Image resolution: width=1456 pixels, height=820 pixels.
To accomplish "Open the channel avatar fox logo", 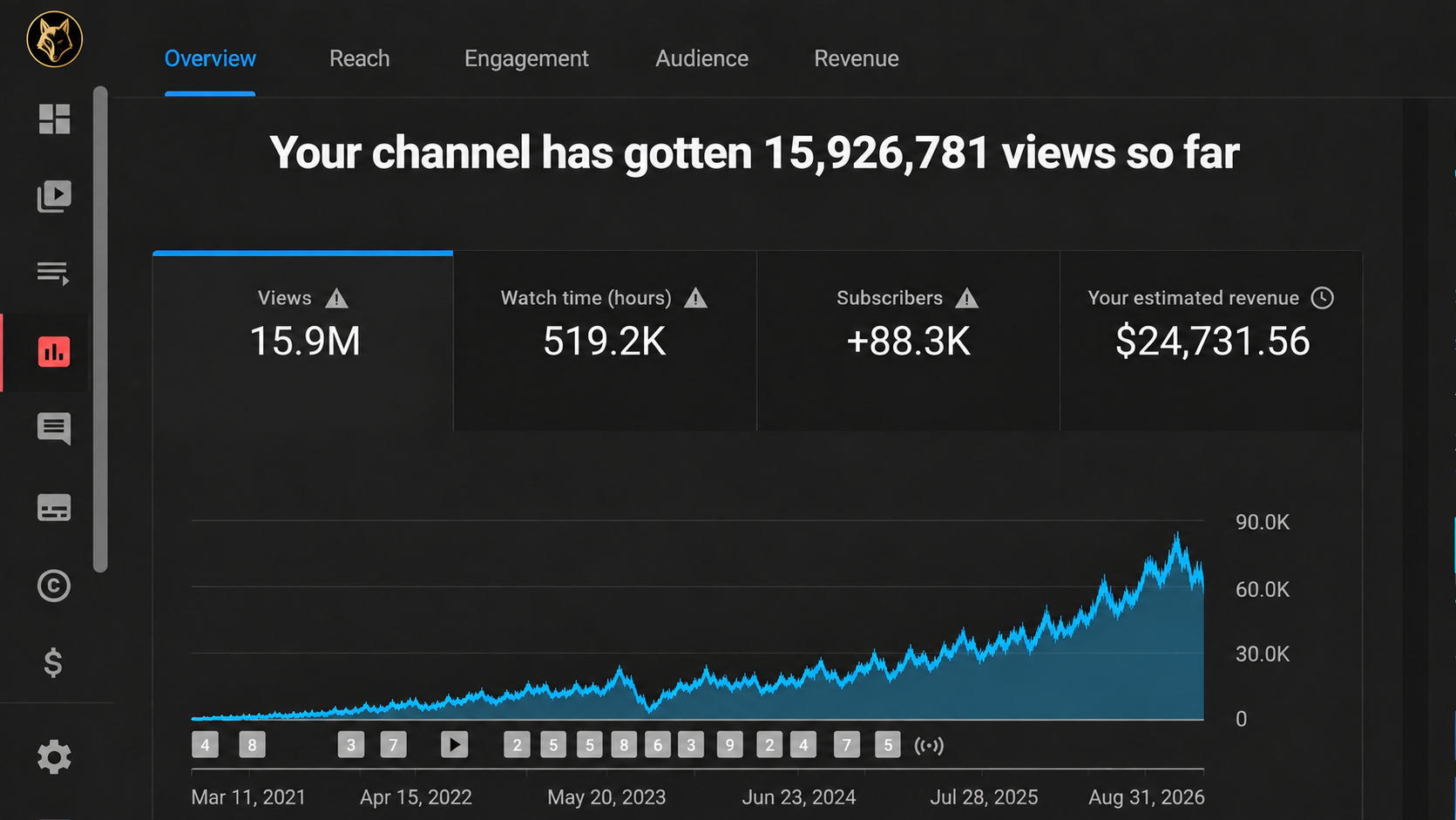I will 54,39.
